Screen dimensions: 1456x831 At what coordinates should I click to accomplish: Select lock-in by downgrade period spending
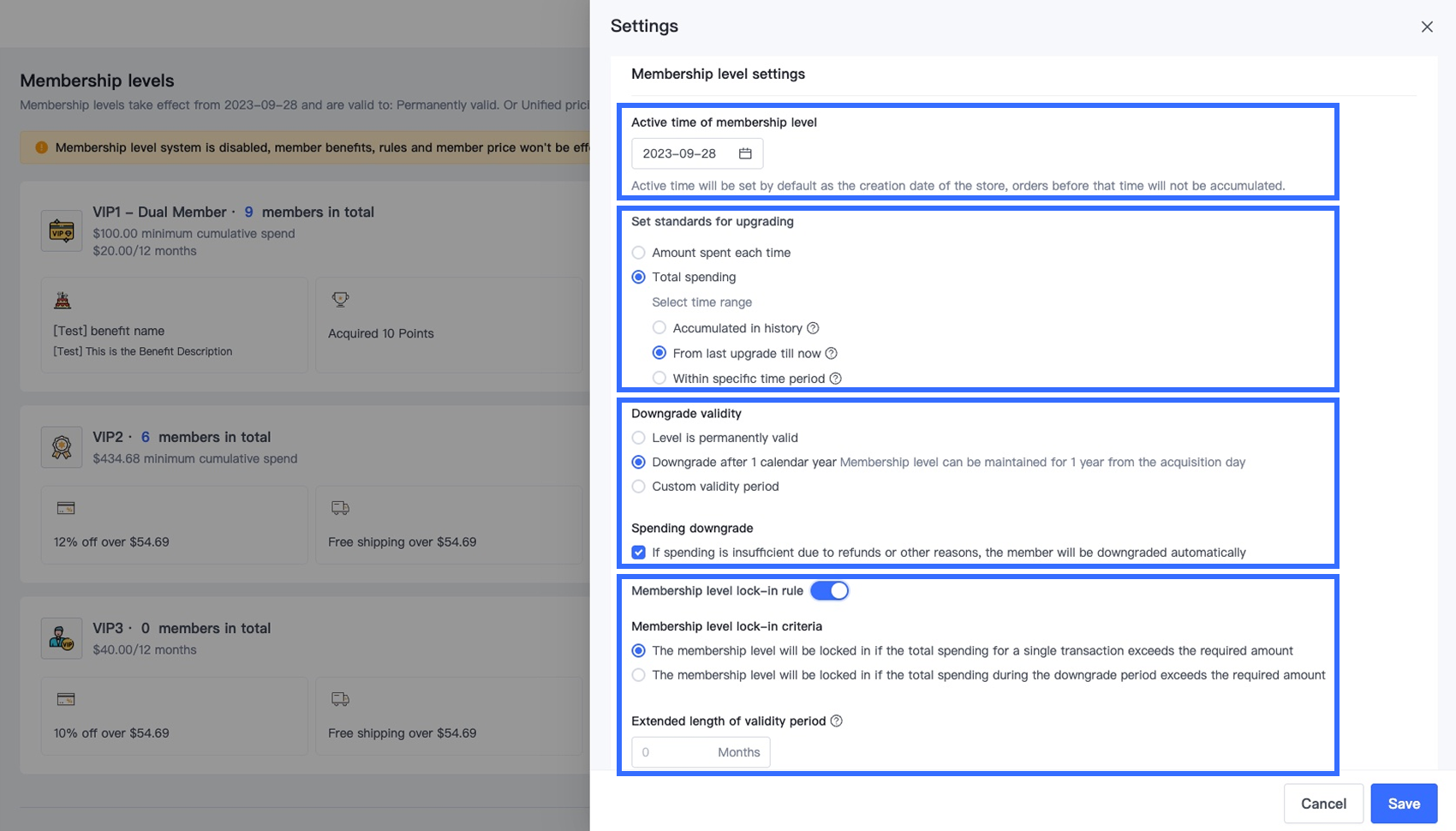click(x=639, y=675)
